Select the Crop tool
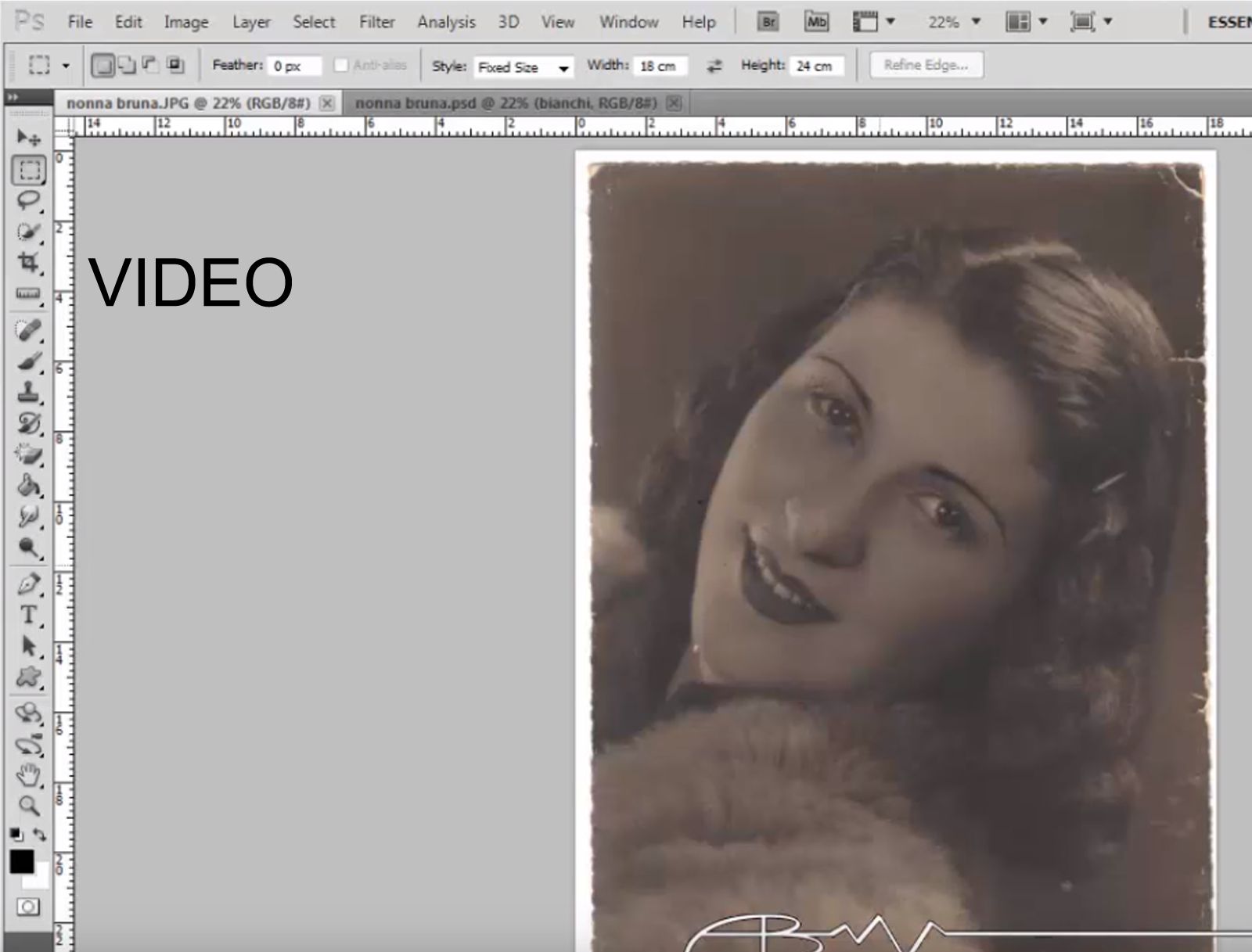 coord(29,262)
